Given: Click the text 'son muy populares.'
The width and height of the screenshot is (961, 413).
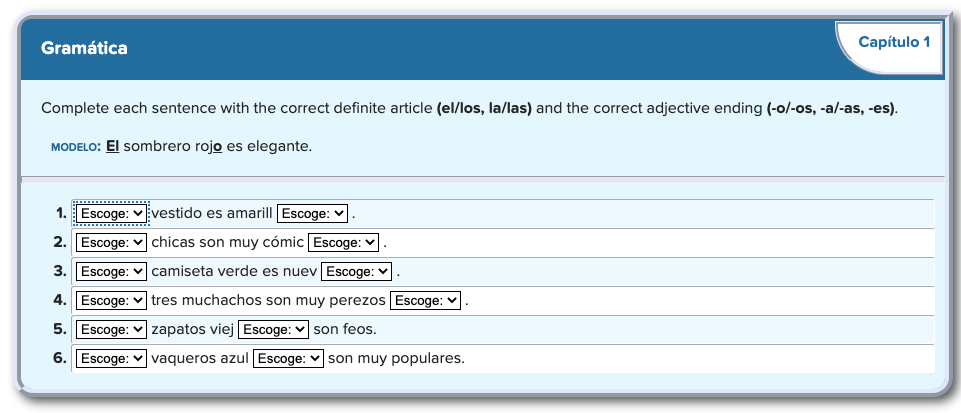Looking at the screenshot, I should tap(397, 358).
